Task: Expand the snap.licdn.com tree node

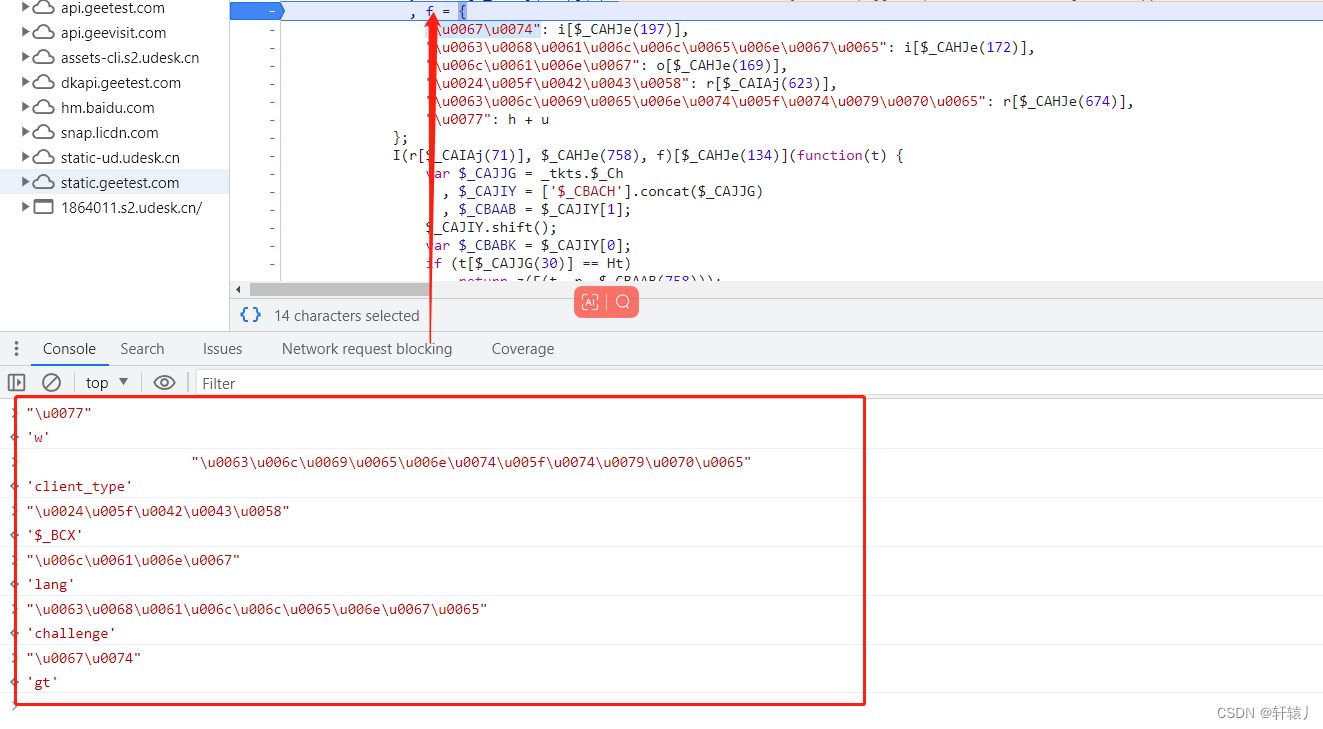Action: 25,132
